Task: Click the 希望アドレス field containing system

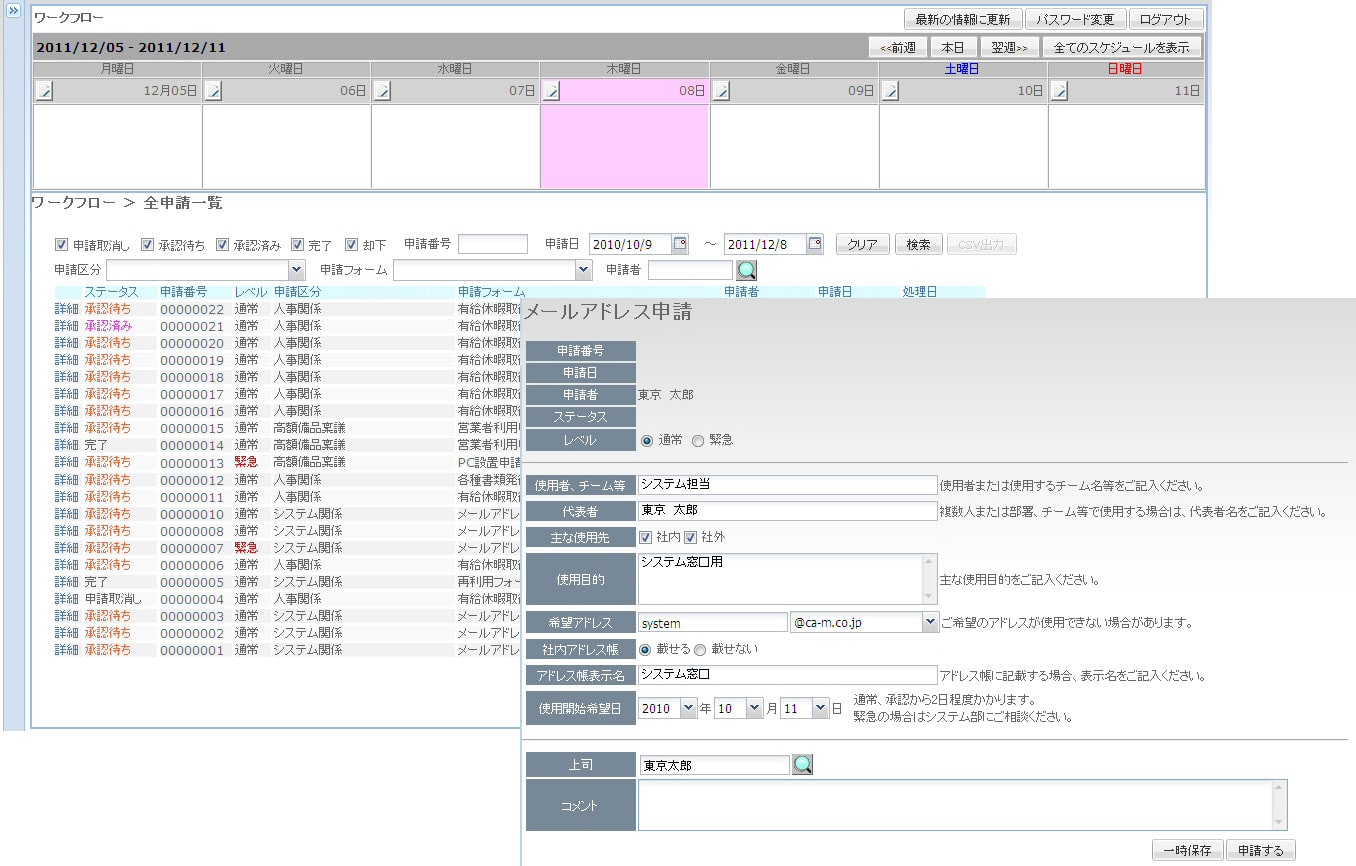Action: point(712,623)
